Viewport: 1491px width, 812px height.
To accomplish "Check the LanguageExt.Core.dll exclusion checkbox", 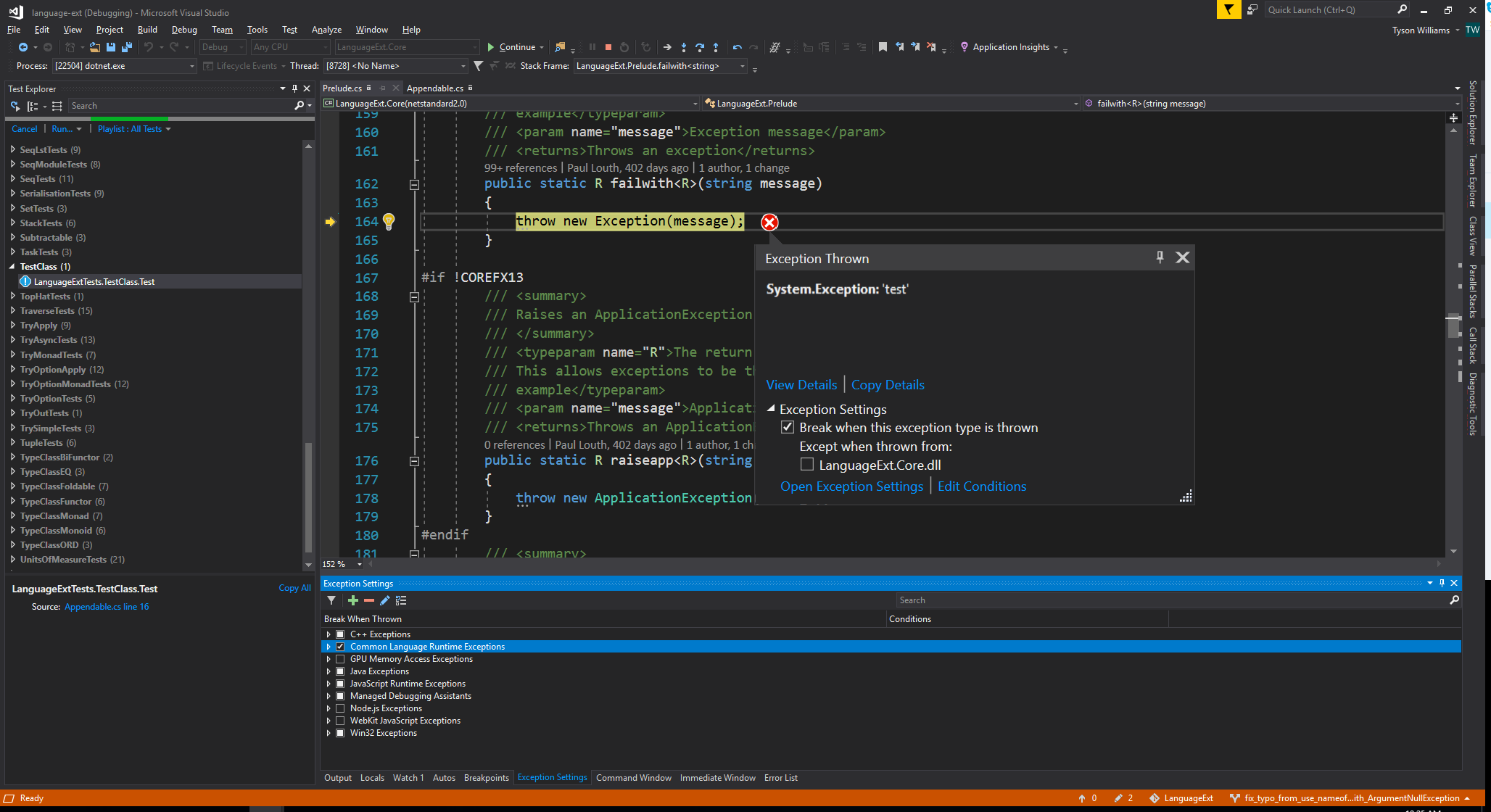I will [806, 464].
